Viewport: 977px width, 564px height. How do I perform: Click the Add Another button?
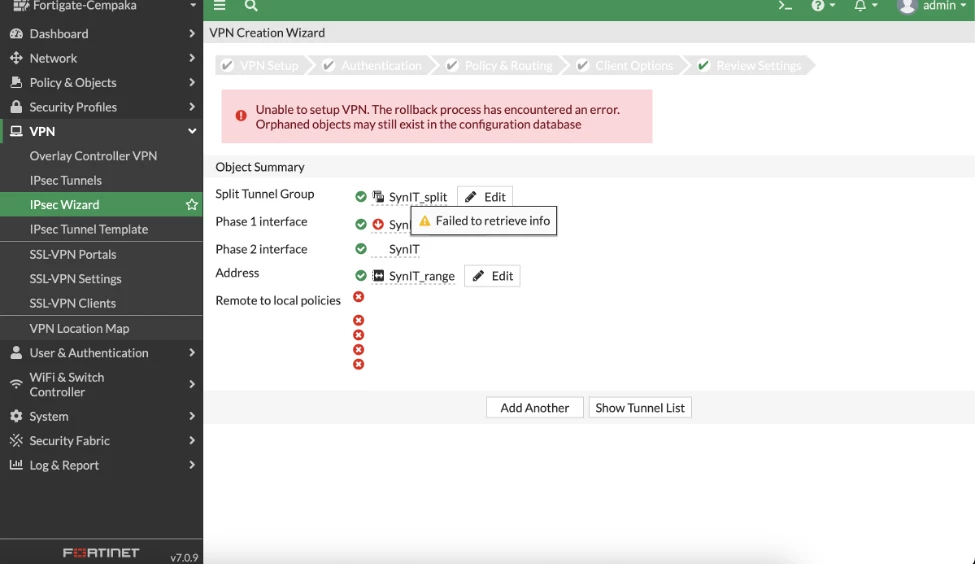pos(535,408)
